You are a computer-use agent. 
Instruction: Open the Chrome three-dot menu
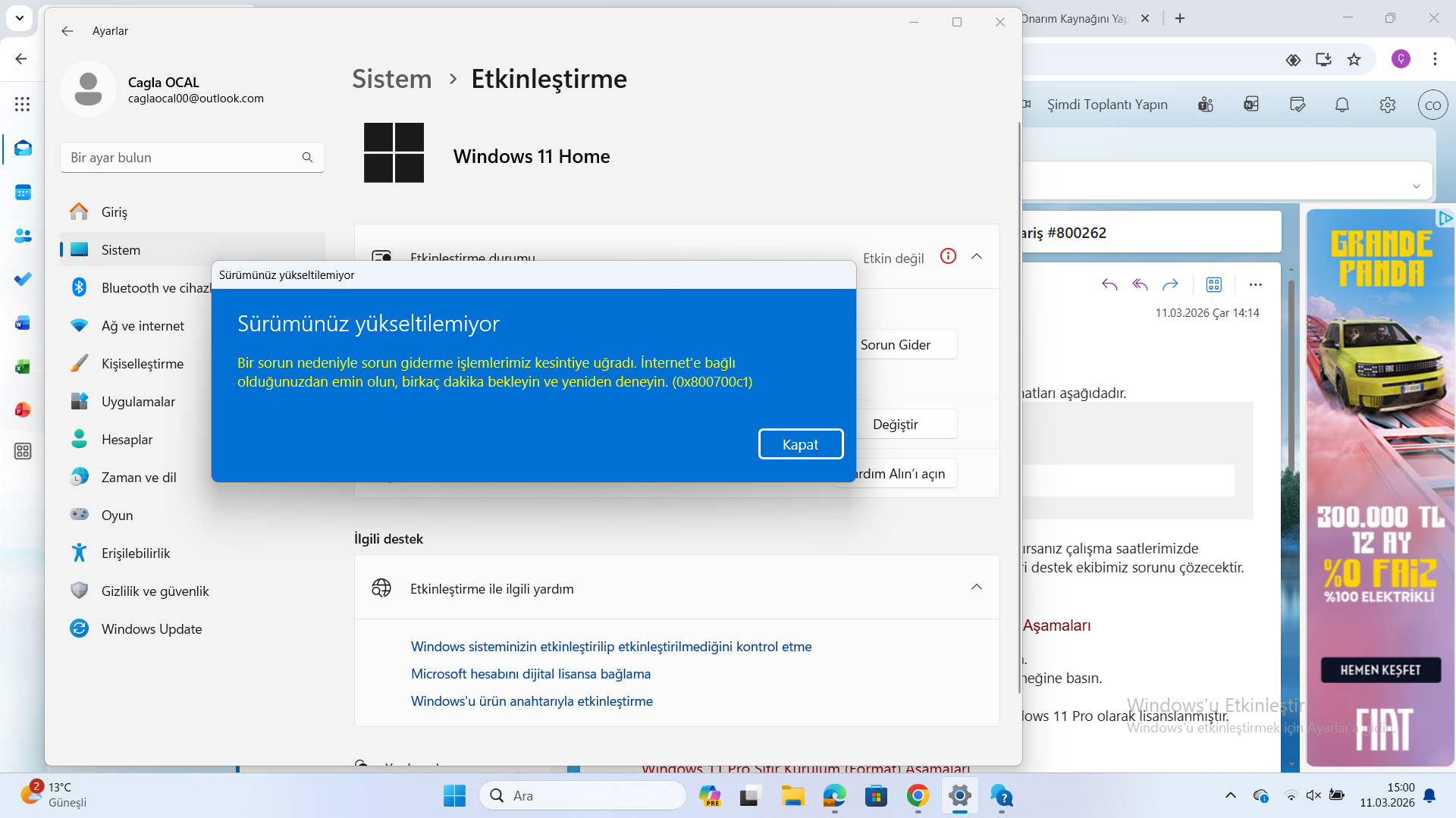1435,59
